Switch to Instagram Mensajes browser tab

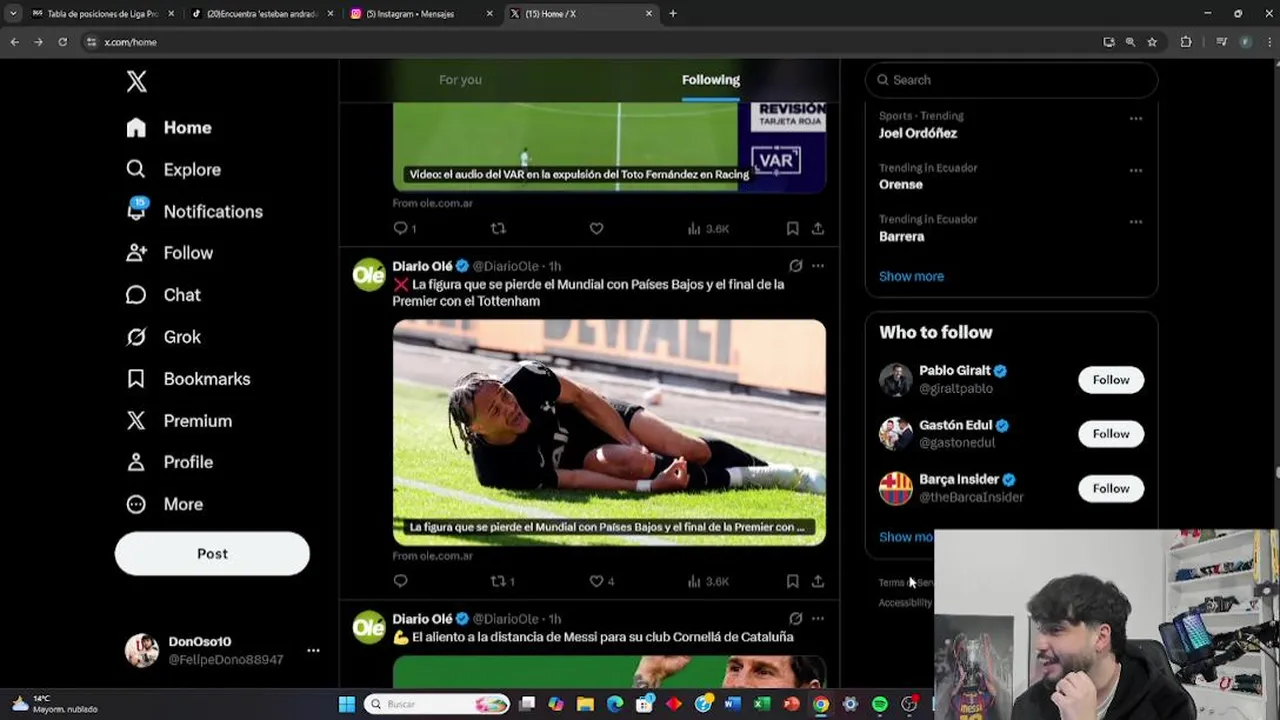pyautogui.click(x=420, y=14)
